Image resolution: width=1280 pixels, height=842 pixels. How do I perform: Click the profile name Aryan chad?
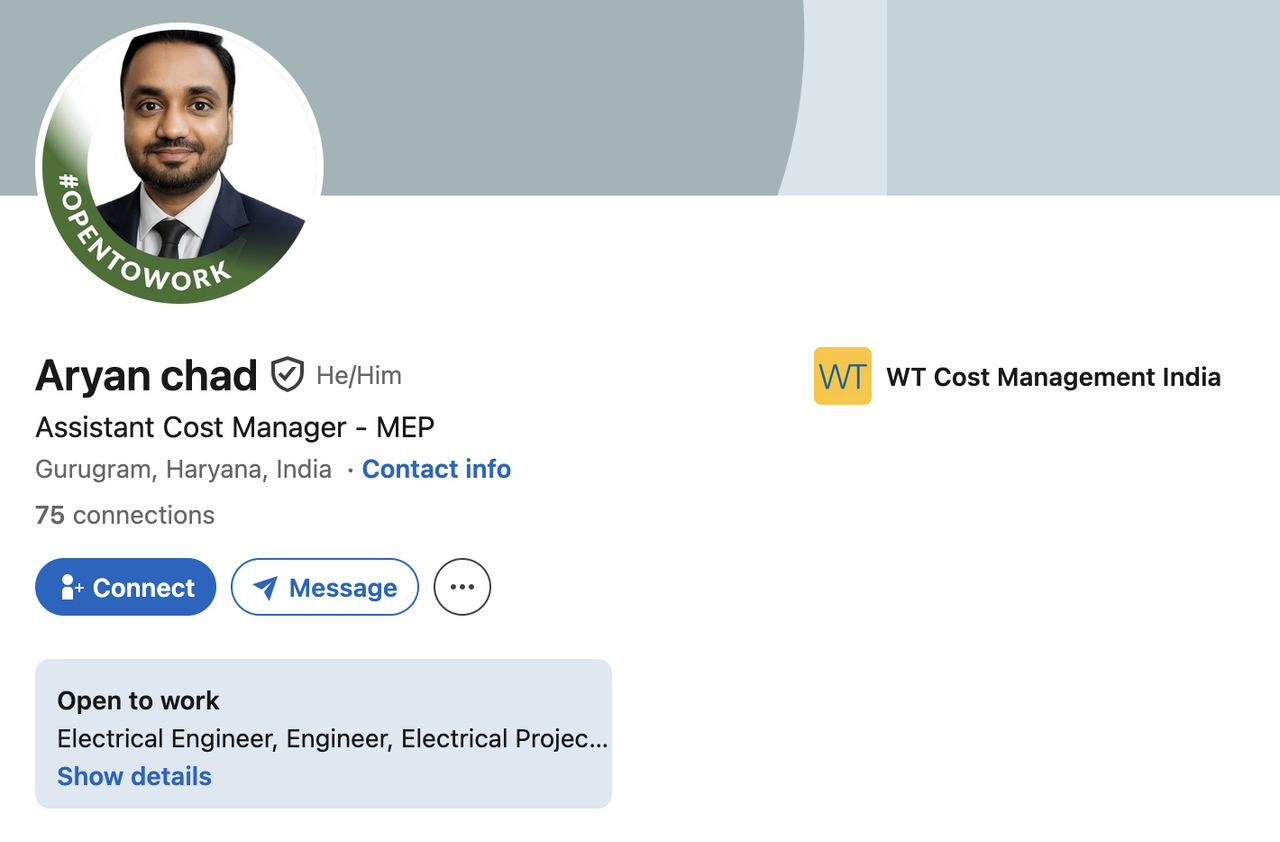point(146,376)
